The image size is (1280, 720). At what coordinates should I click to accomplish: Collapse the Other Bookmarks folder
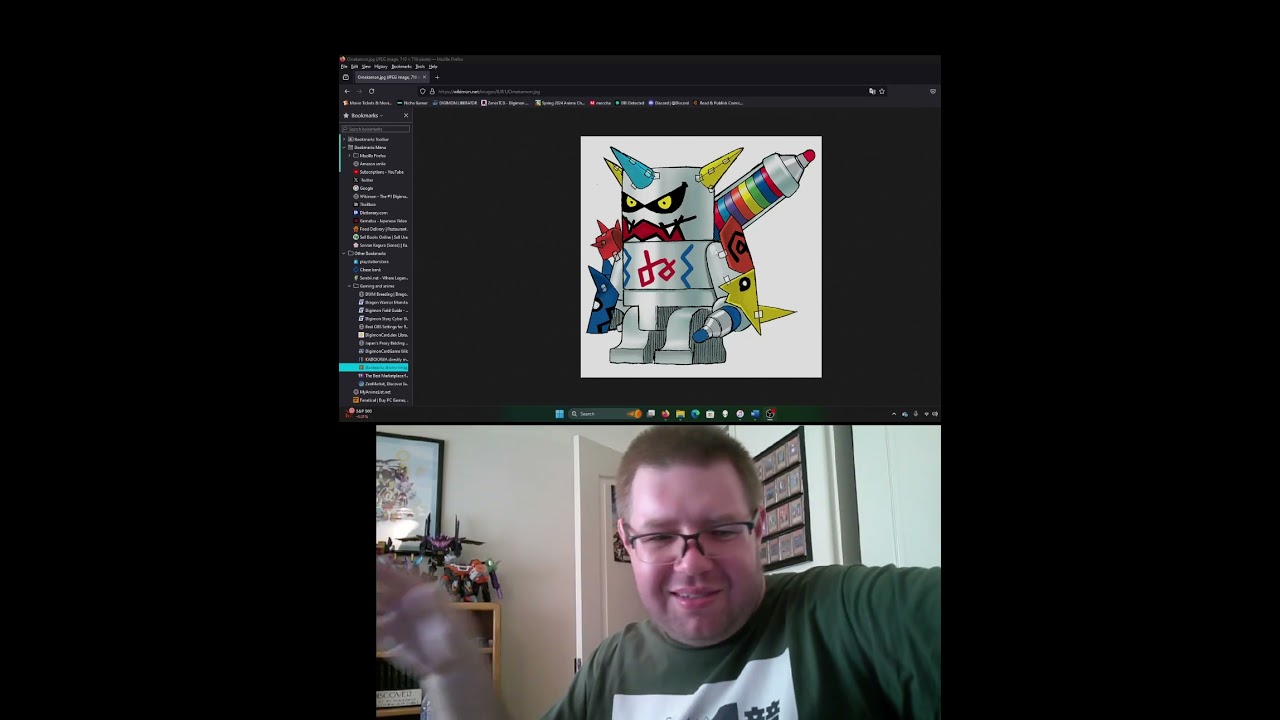(344, 253)
